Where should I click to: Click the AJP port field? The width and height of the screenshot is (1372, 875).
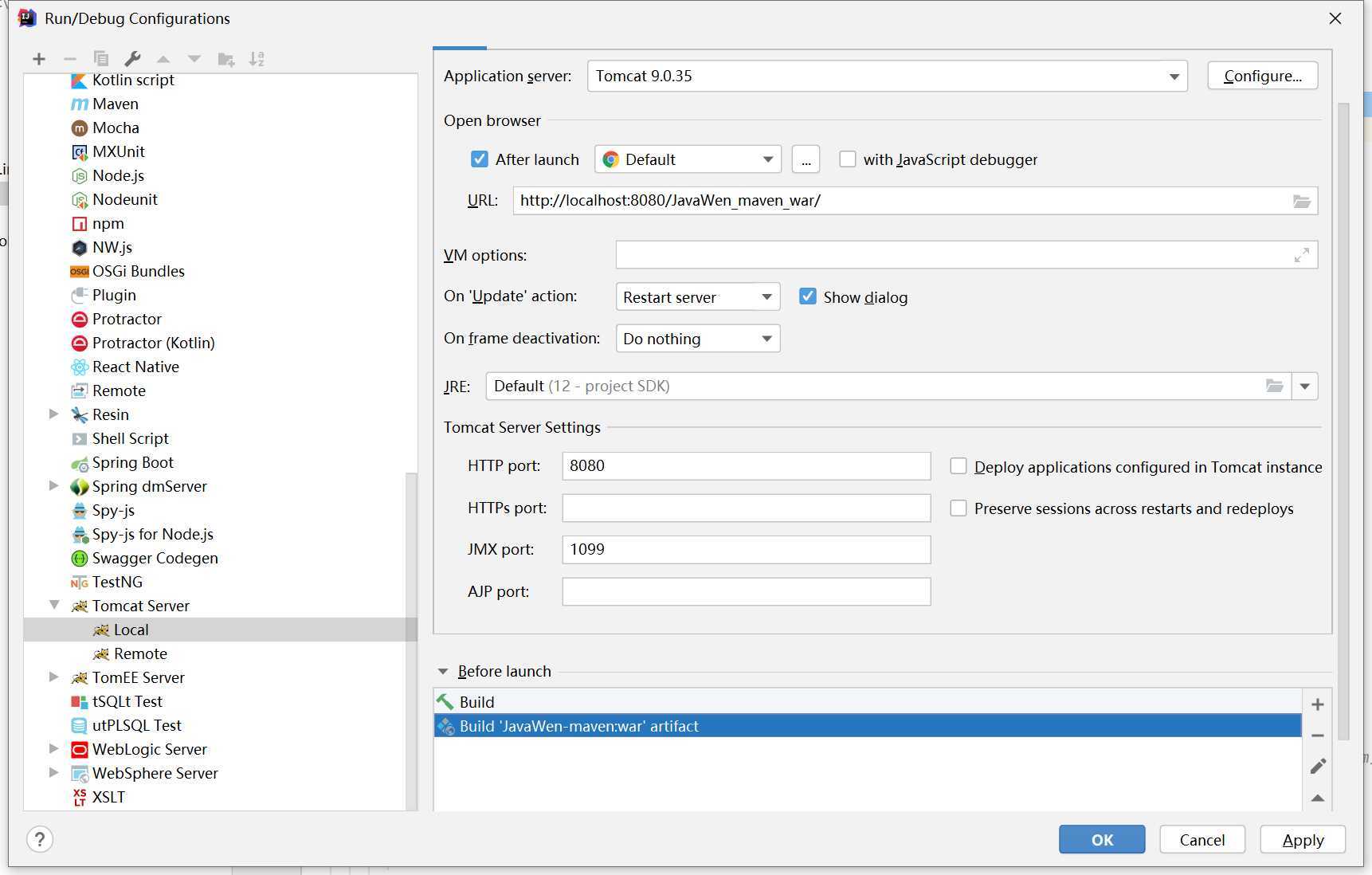click(747, 591)
